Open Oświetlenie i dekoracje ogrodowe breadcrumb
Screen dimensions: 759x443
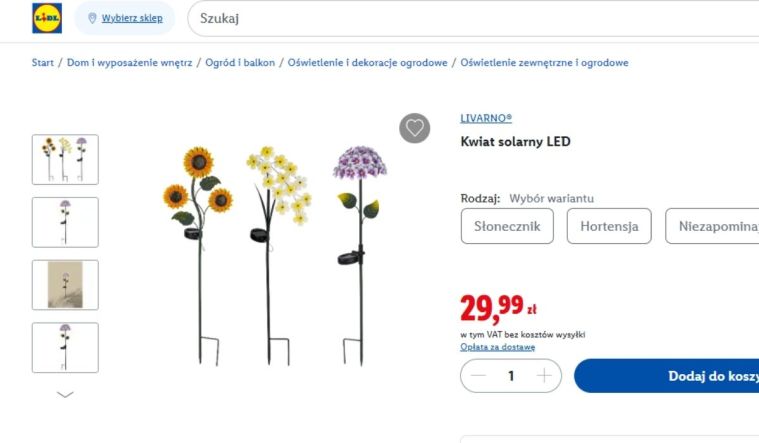[x=367, y=63]
